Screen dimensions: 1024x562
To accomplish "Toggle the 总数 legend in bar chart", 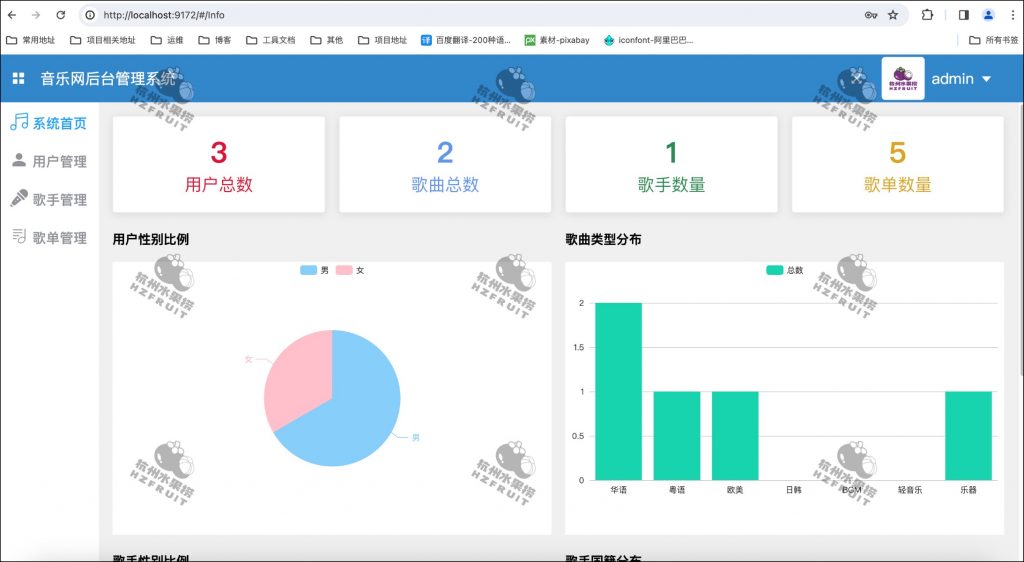I will click(784, 270).
